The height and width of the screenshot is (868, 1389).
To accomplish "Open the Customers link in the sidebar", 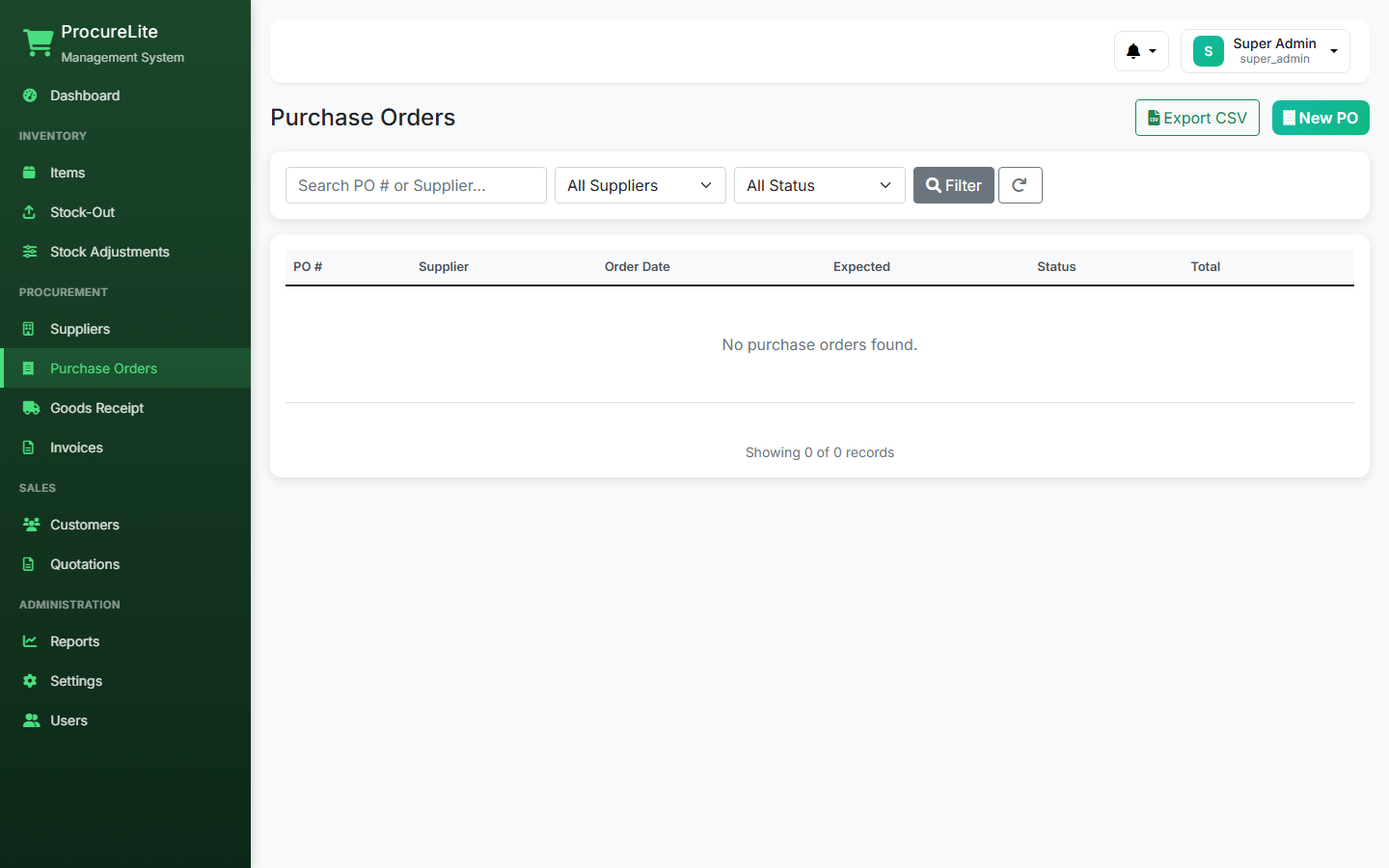I will 125,525.
